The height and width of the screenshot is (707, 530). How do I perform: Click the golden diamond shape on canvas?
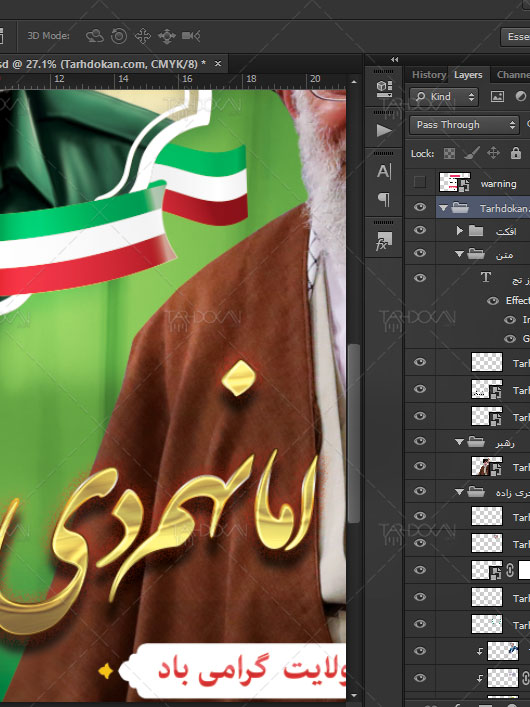(239, 377)
